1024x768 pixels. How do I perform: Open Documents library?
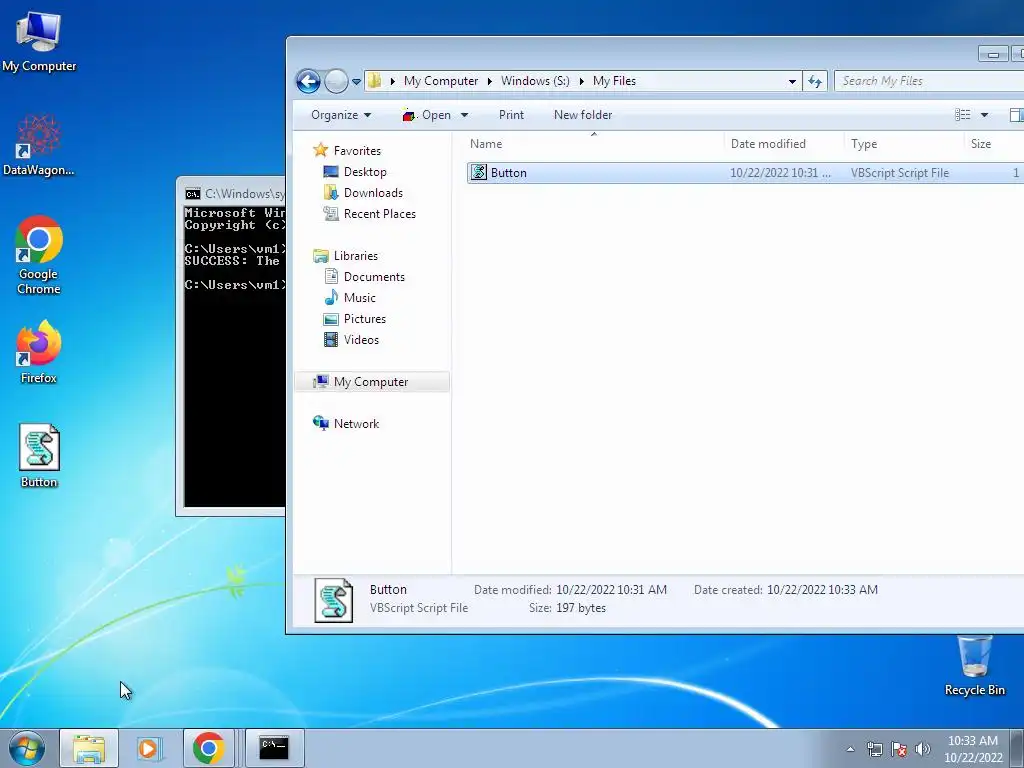coord(365,277)
